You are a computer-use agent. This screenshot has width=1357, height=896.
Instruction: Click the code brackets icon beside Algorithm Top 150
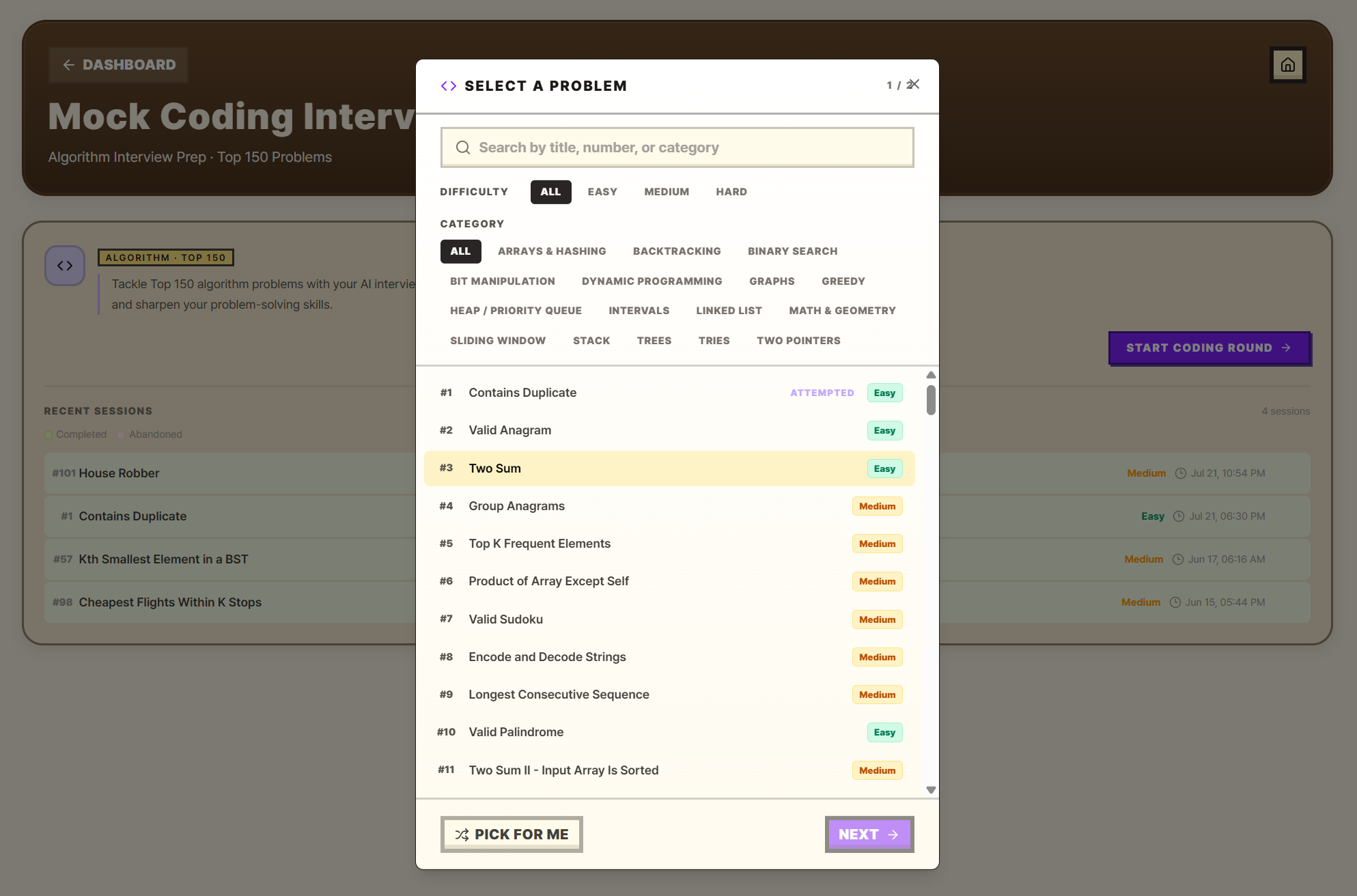tap(65, 266)
